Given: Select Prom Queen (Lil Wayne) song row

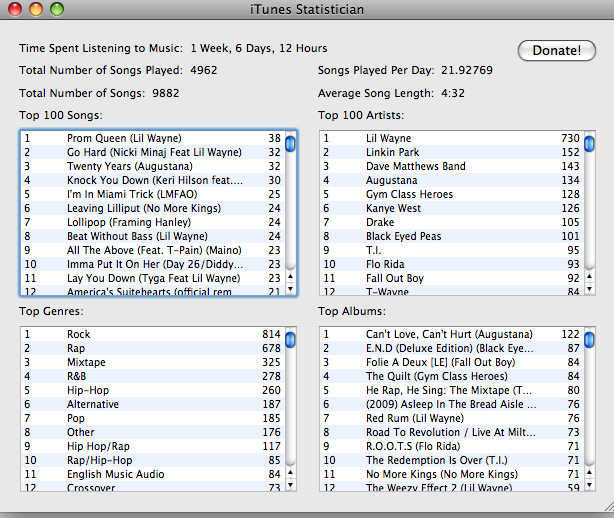Looking at the screenshot, I should click(x=153, y=138).
